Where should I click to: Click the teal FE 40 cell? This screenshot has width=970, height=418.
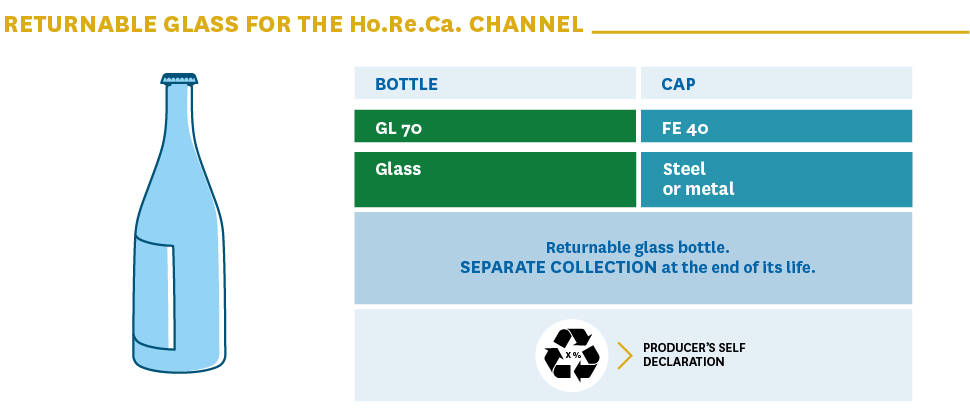point(776,126)
